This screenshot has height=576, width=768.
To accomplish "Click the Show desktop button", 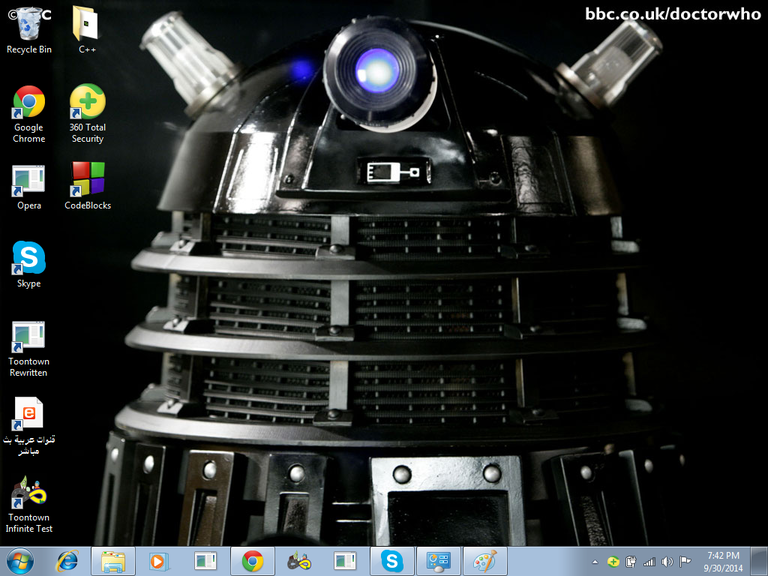I will pyautogui.click(x=759, y=561).
